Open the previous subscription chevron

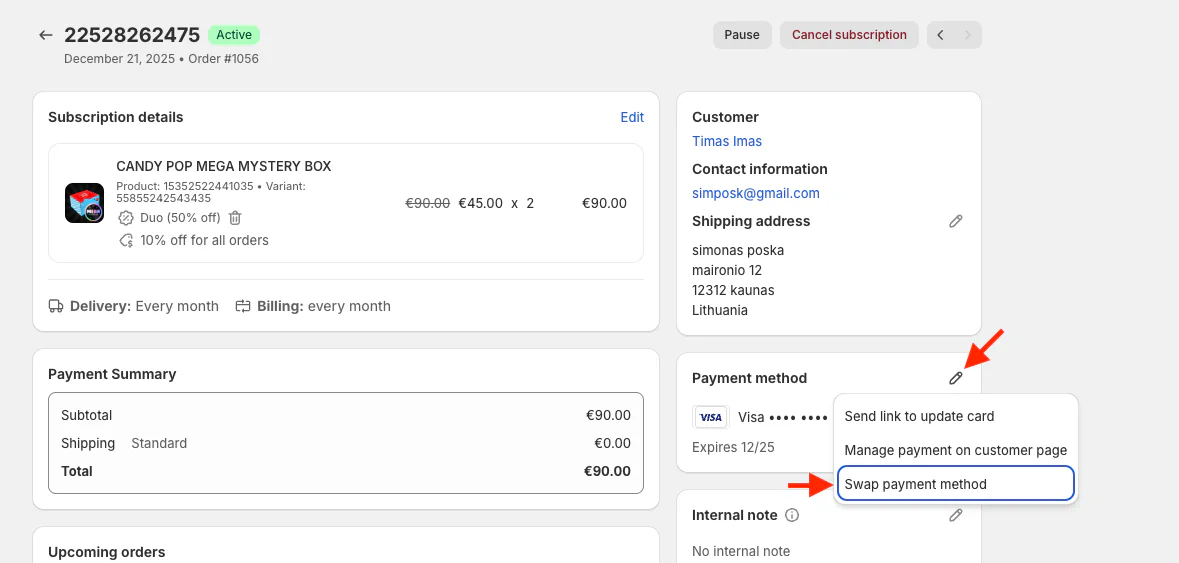(940, 35)
